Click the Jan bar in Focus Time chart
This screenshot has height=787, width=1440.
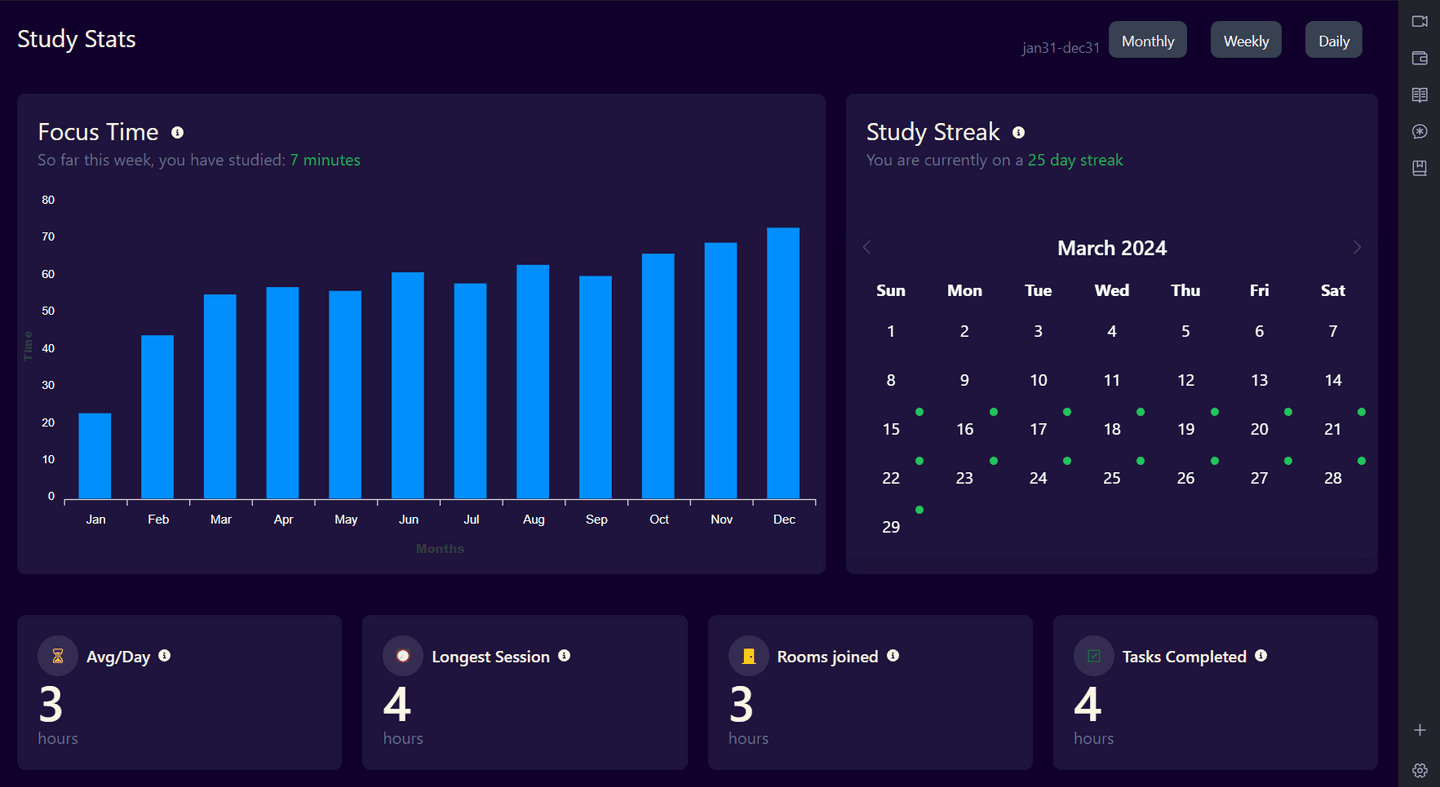95,456
